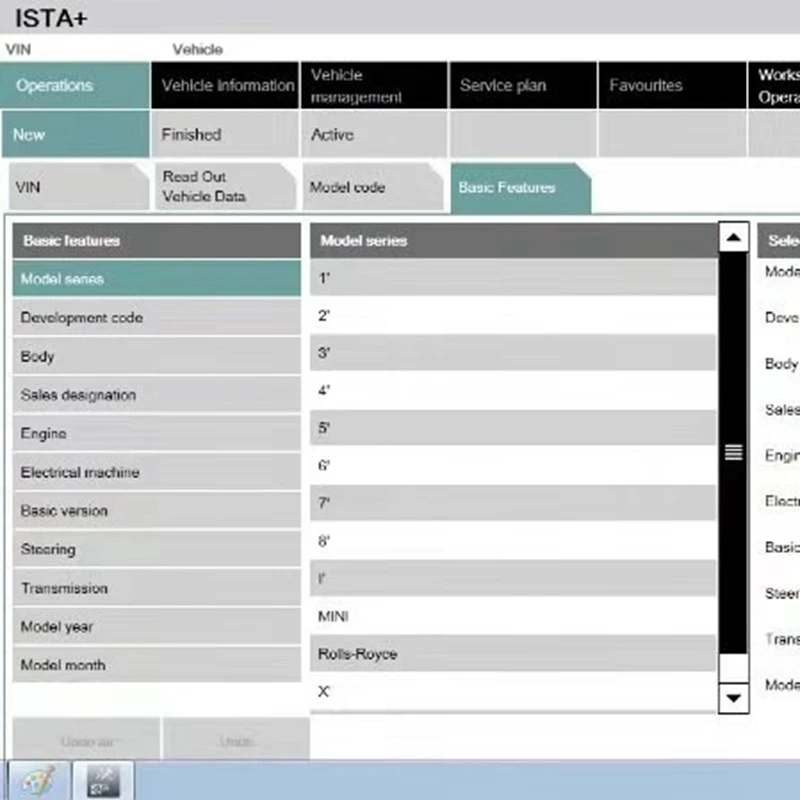This screenshot has width=800, height=800.
Task: Select the I' model series row
Action: pyautogui.click(x=513, y=578)
